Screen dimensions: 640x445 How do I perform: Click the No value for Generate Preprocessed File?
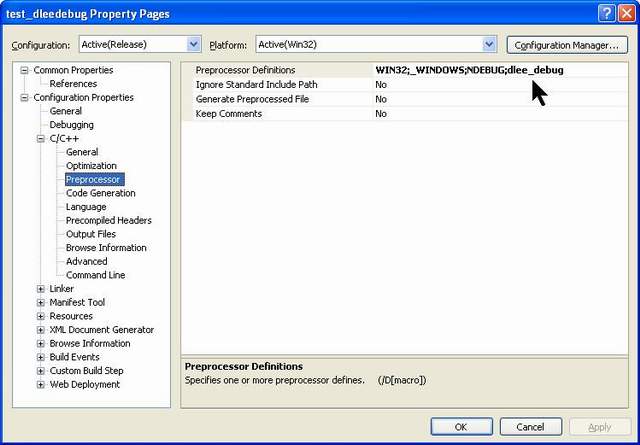coord(381,99)
